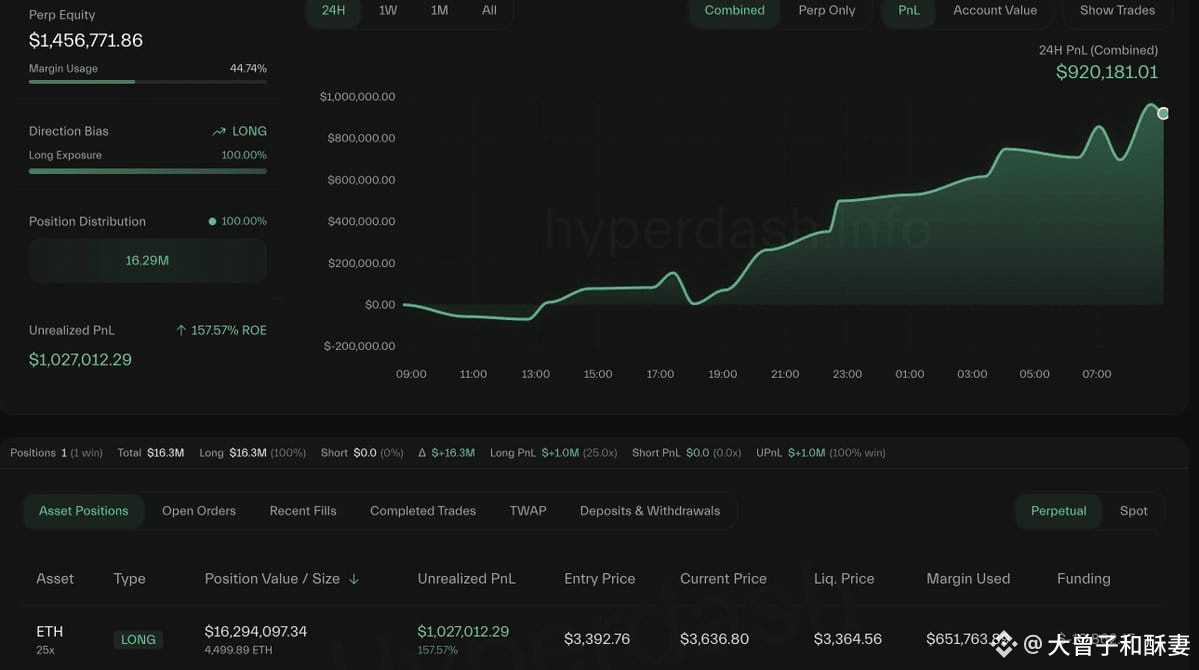
Task: Click the LONG badge in ETH row
Action: 138,639
